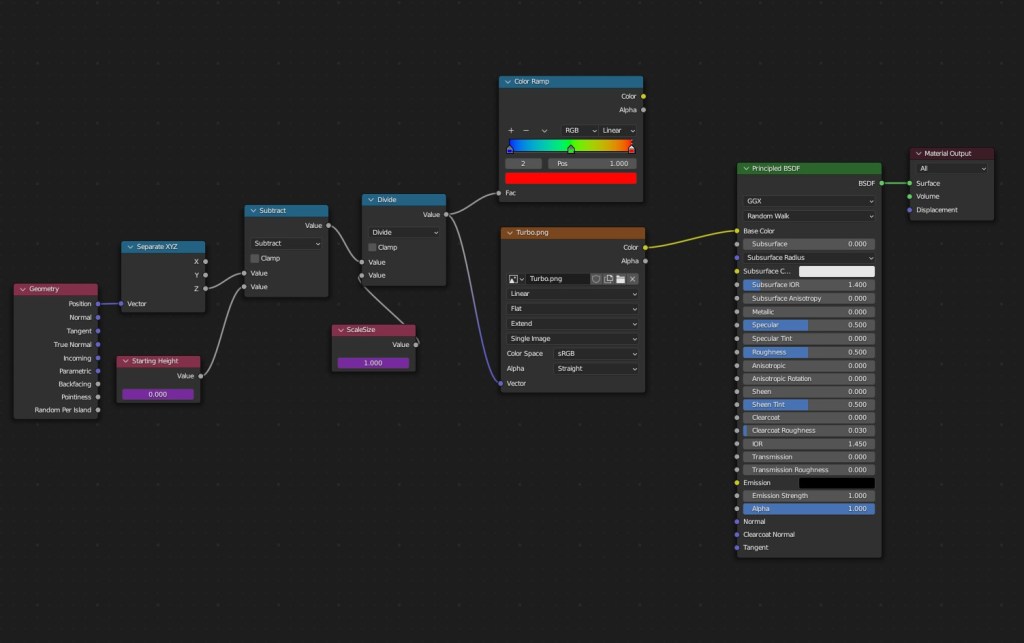This screenshot has height=643, width=1024.
Task: Add a color stop in Color Ramp
Action: coord(511,130)
